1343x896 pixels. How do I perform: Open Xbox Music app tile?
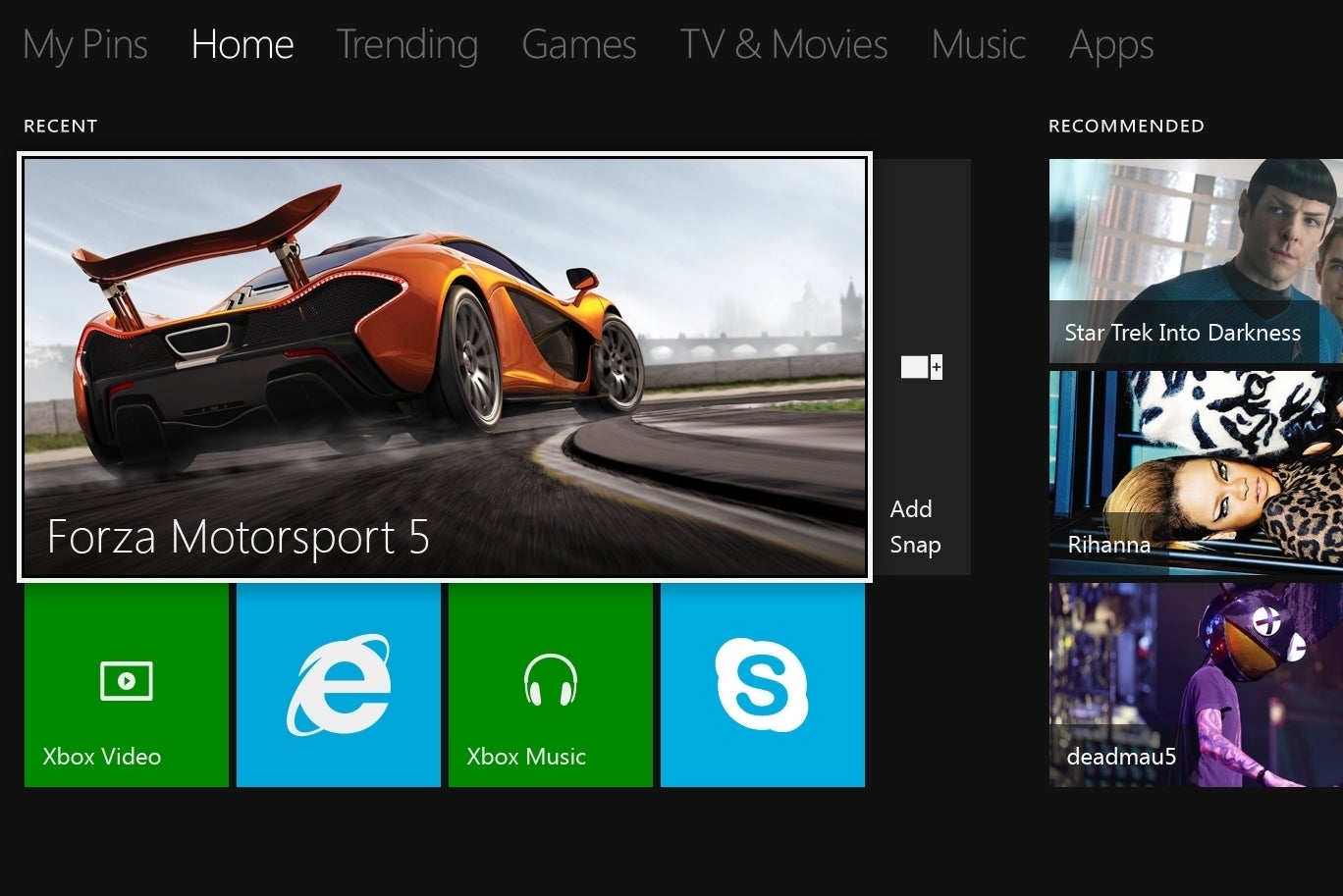coord(551,685)
